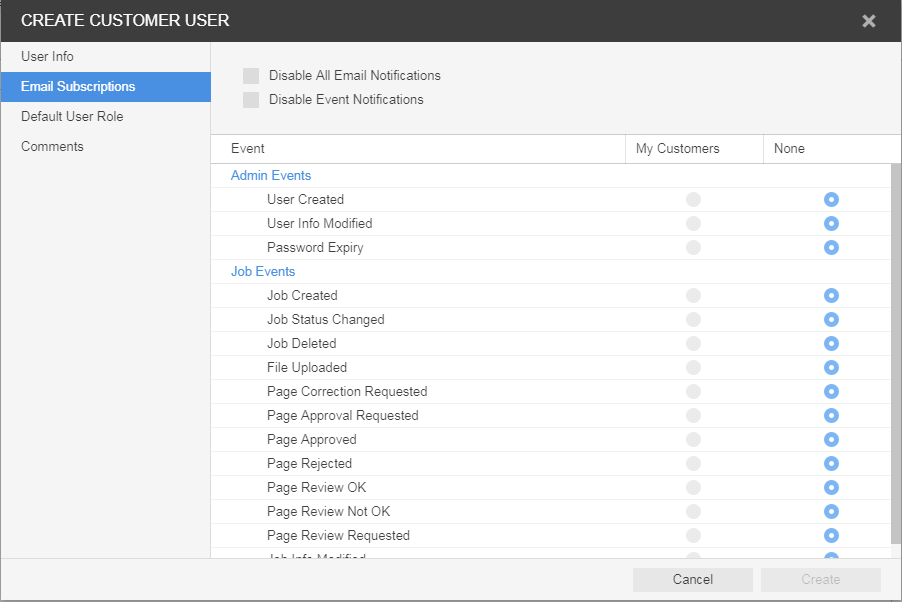
Task: Click the Cancel button
Action: [692, 580]
